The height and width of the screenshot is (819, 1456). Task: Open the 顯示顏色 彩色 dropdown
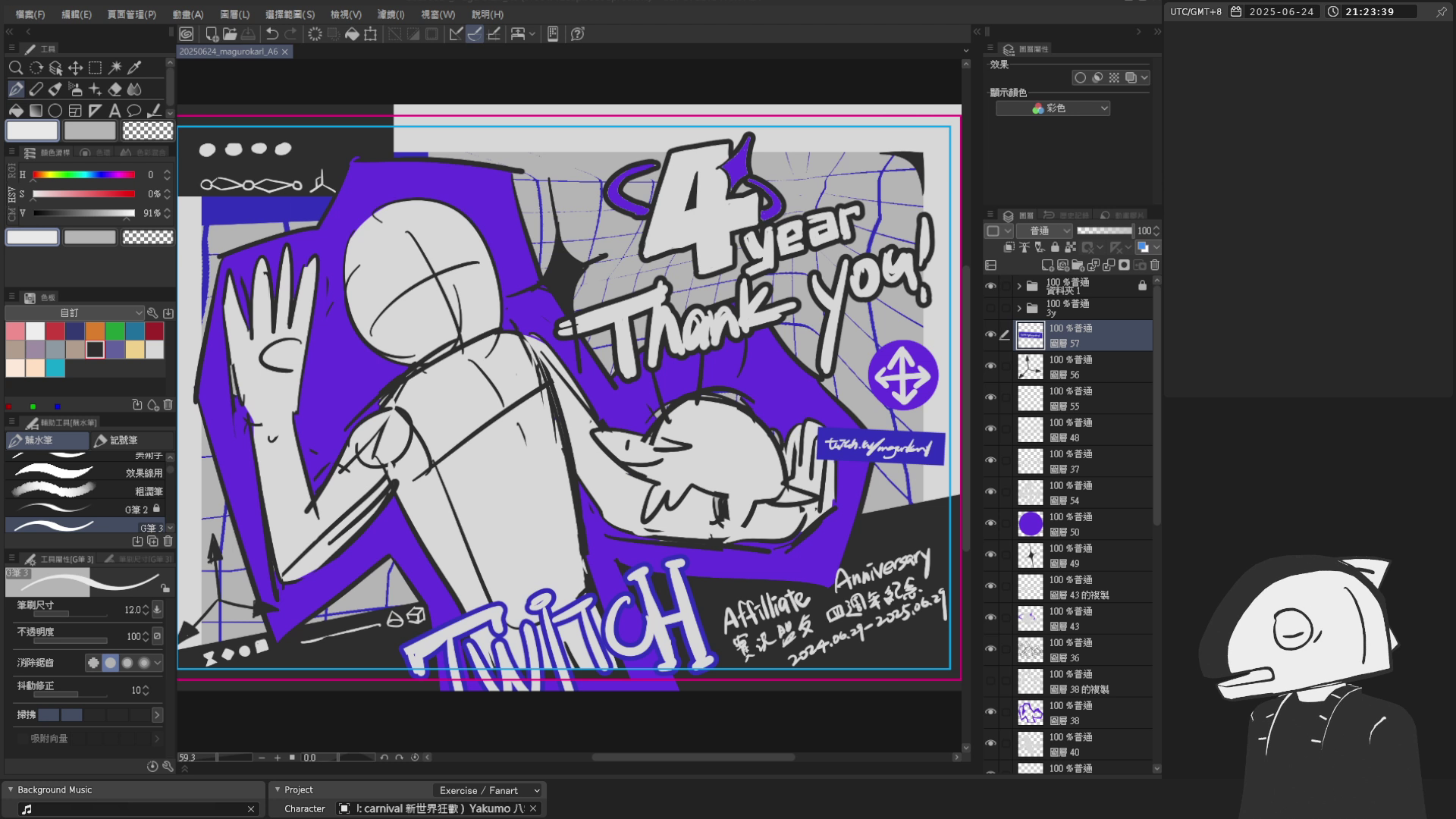point(1053,108)
